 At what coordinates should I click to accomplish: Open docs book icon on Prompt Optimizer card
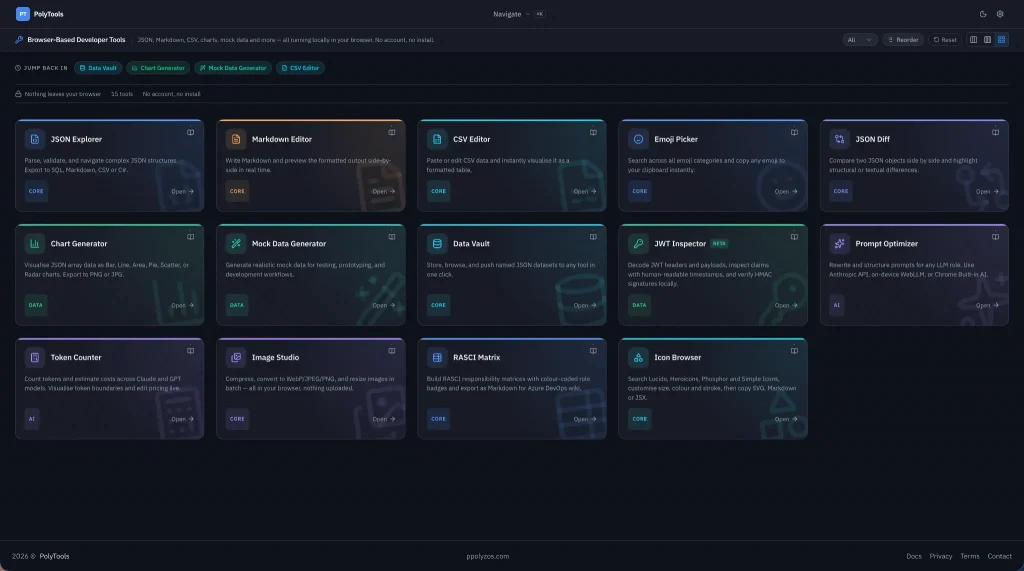(x=995, y=237)
